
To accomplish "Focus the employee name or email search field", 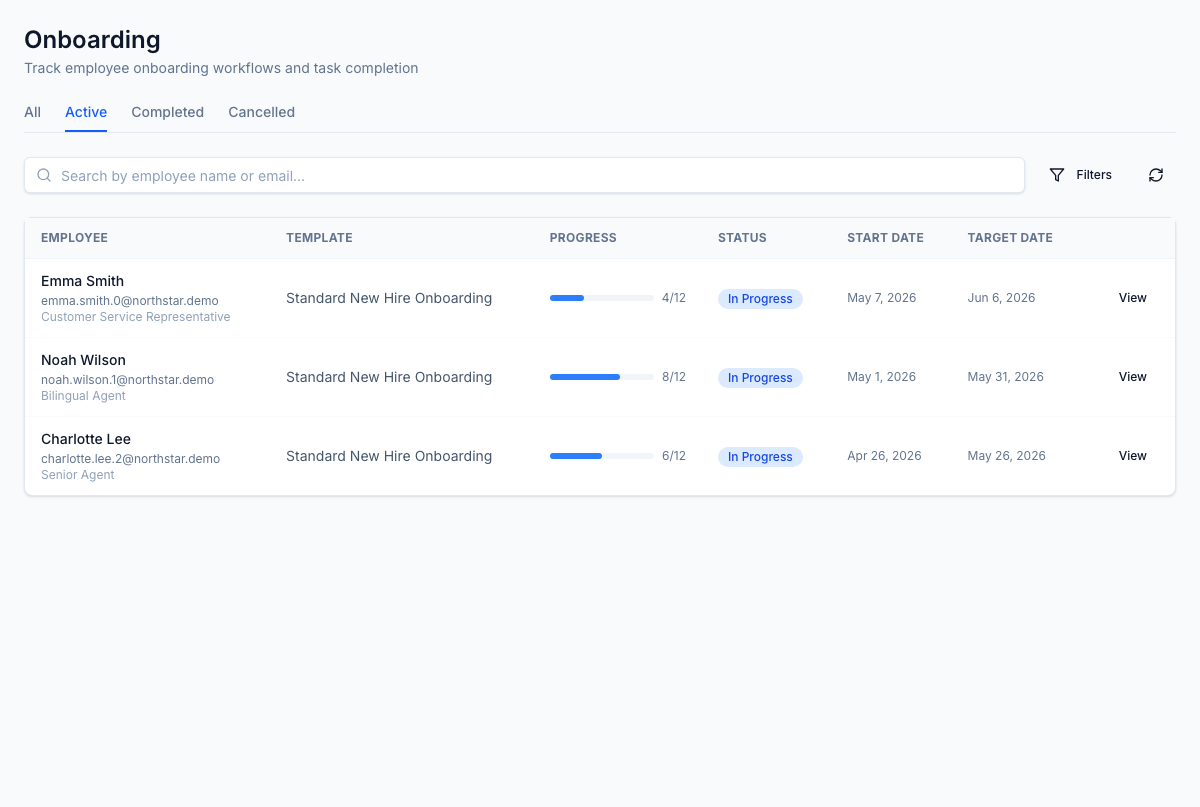I will coord(524,175).
